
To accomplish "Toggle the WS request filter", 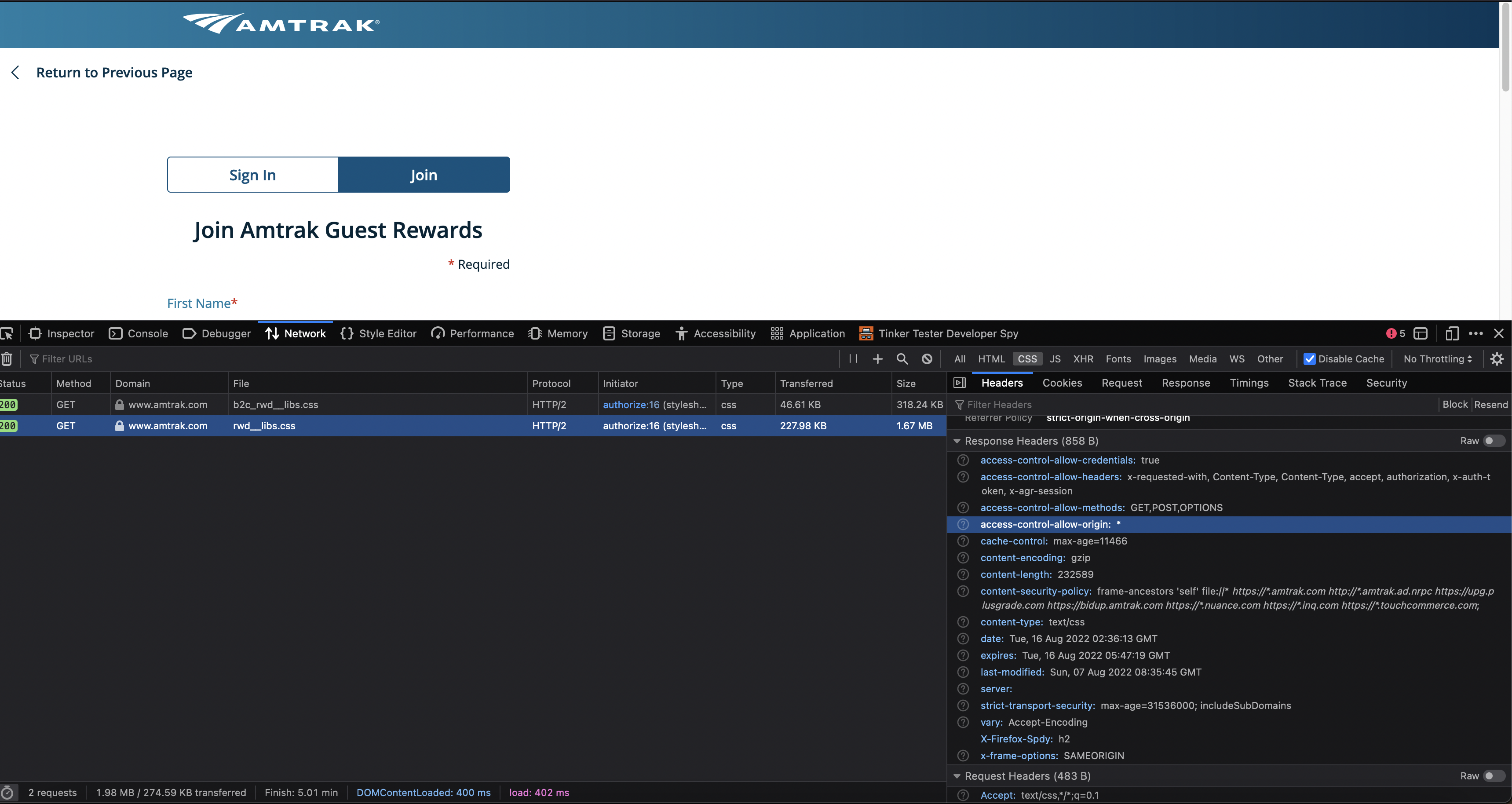I will pos(1237,359).
